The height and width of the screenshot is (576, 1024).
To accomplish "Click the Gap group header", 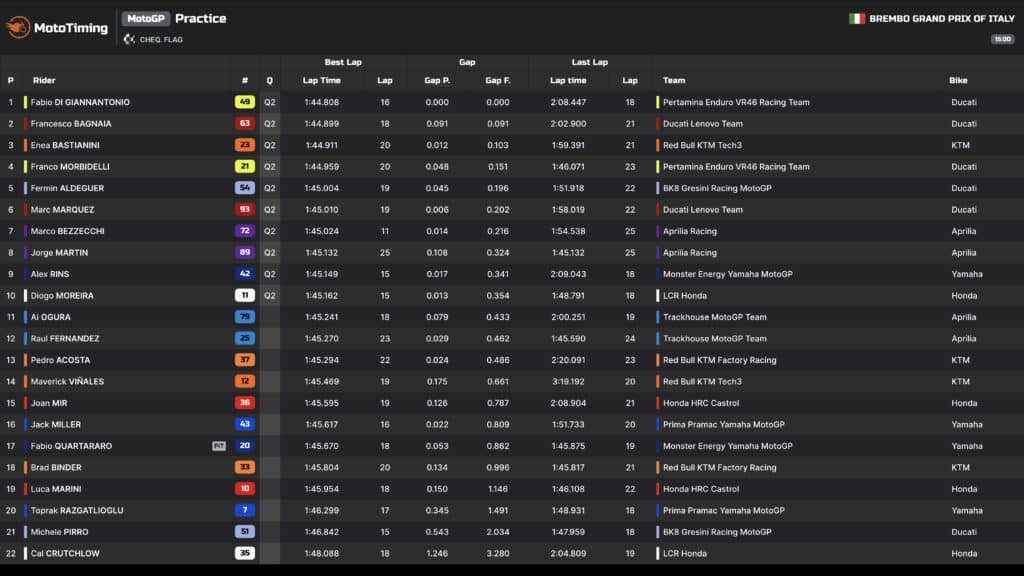I will pos(467,62).
